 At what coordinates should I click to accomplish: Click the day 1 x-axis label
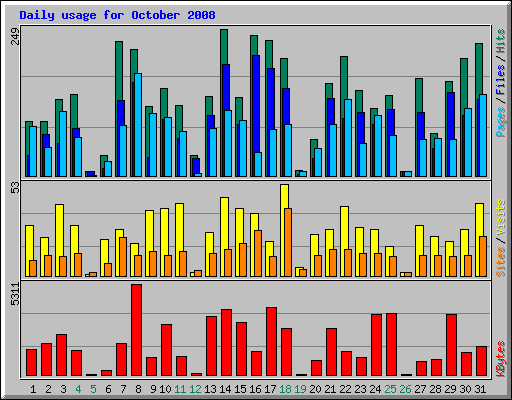click(33, 389)
